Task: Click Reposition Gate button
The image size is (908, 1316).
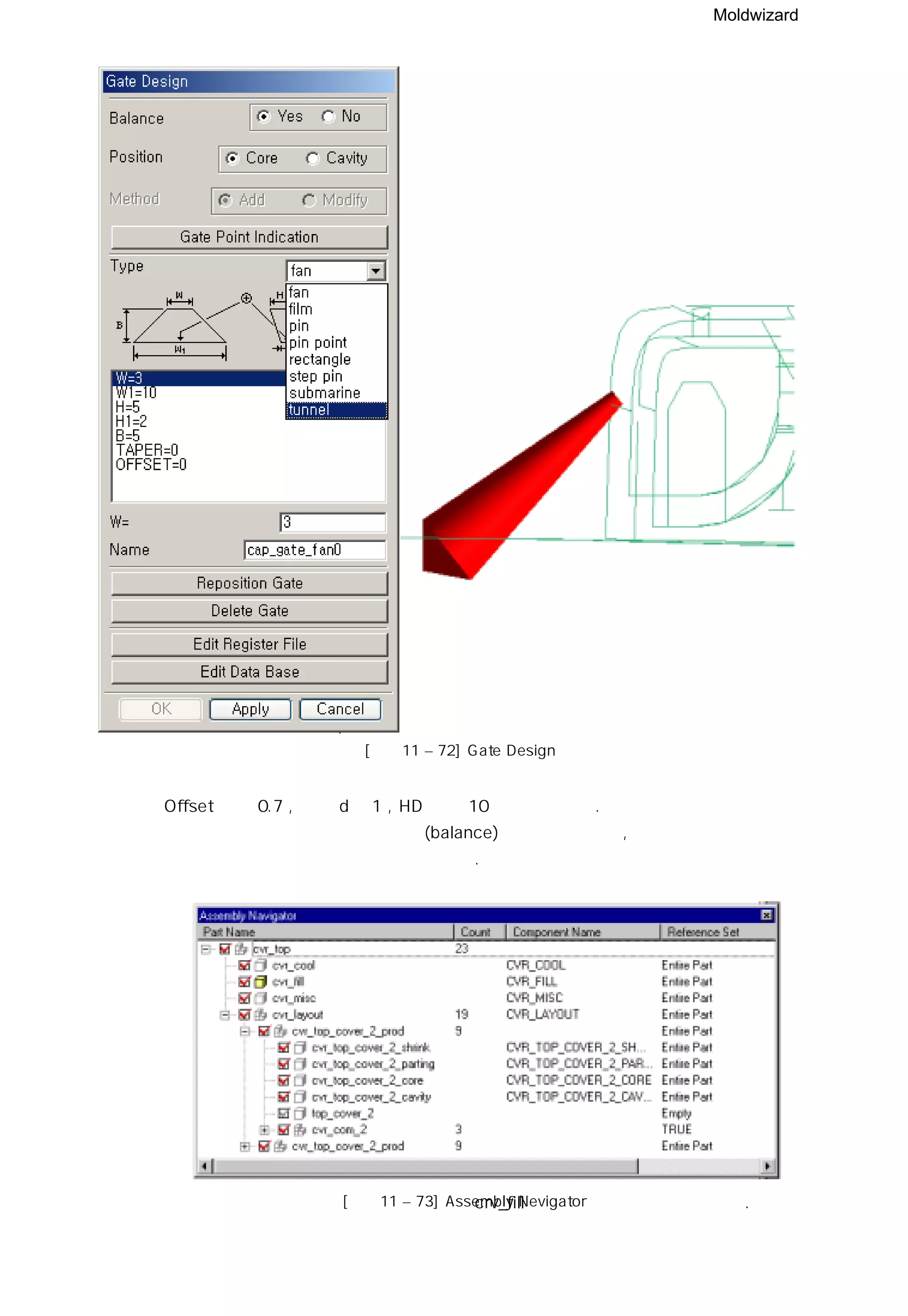Action: point(249,583)
